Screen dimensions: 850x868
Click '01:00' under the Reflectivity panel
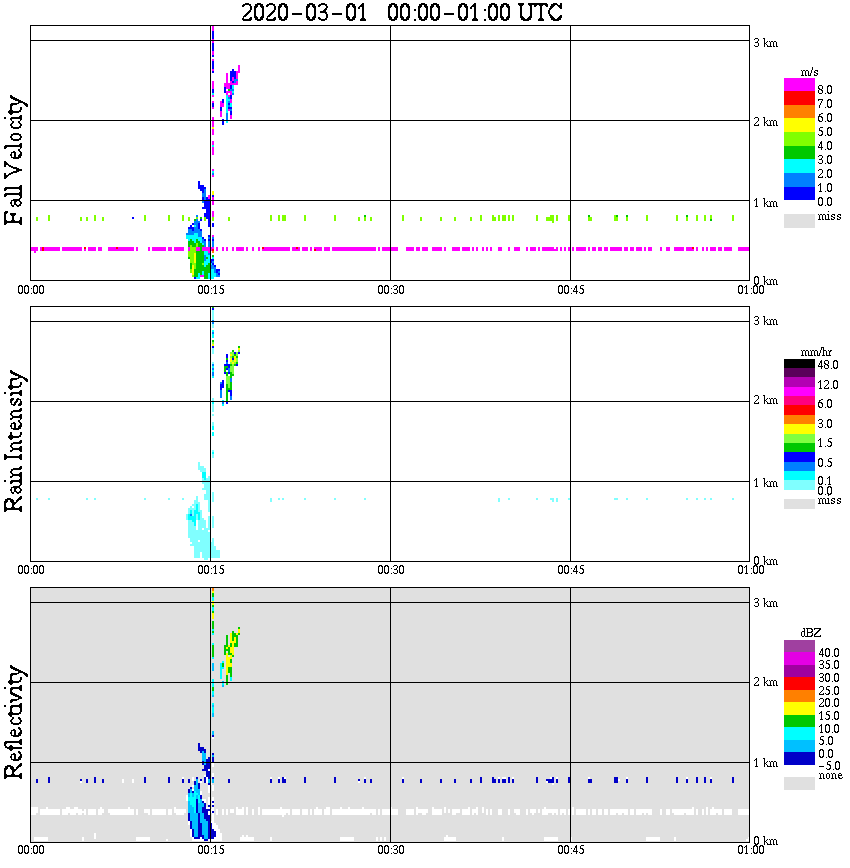[751, 850]
